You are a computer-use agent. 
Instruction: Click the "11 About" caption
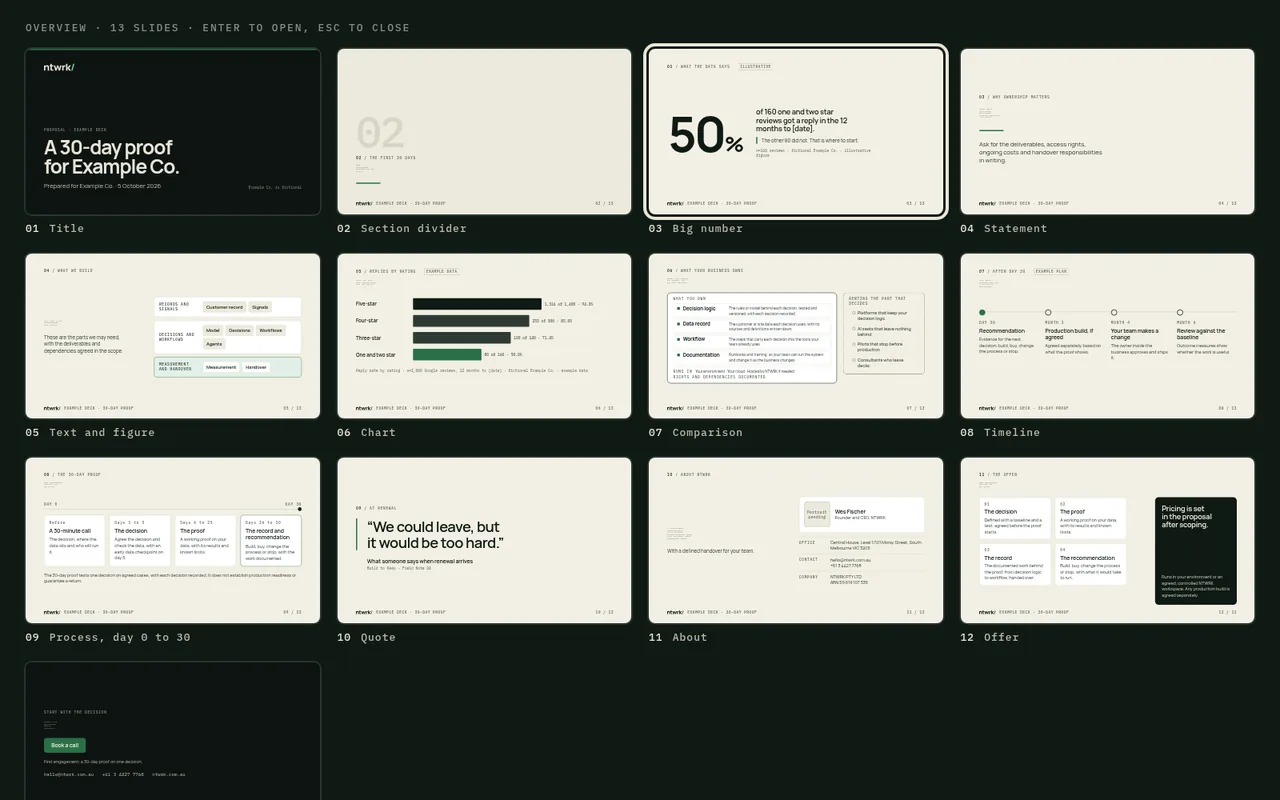point(678,637)
